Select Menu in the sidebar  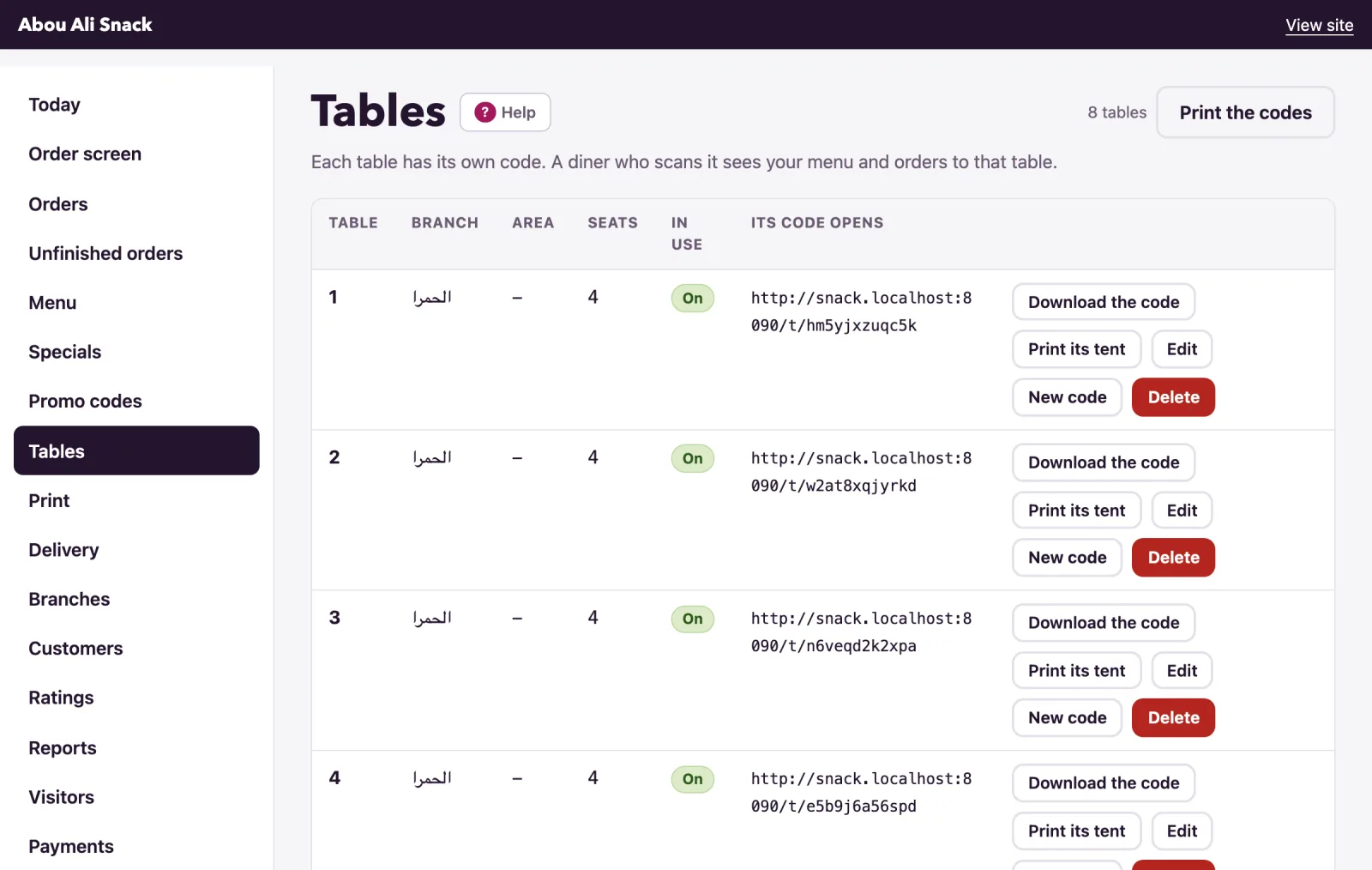136,303
